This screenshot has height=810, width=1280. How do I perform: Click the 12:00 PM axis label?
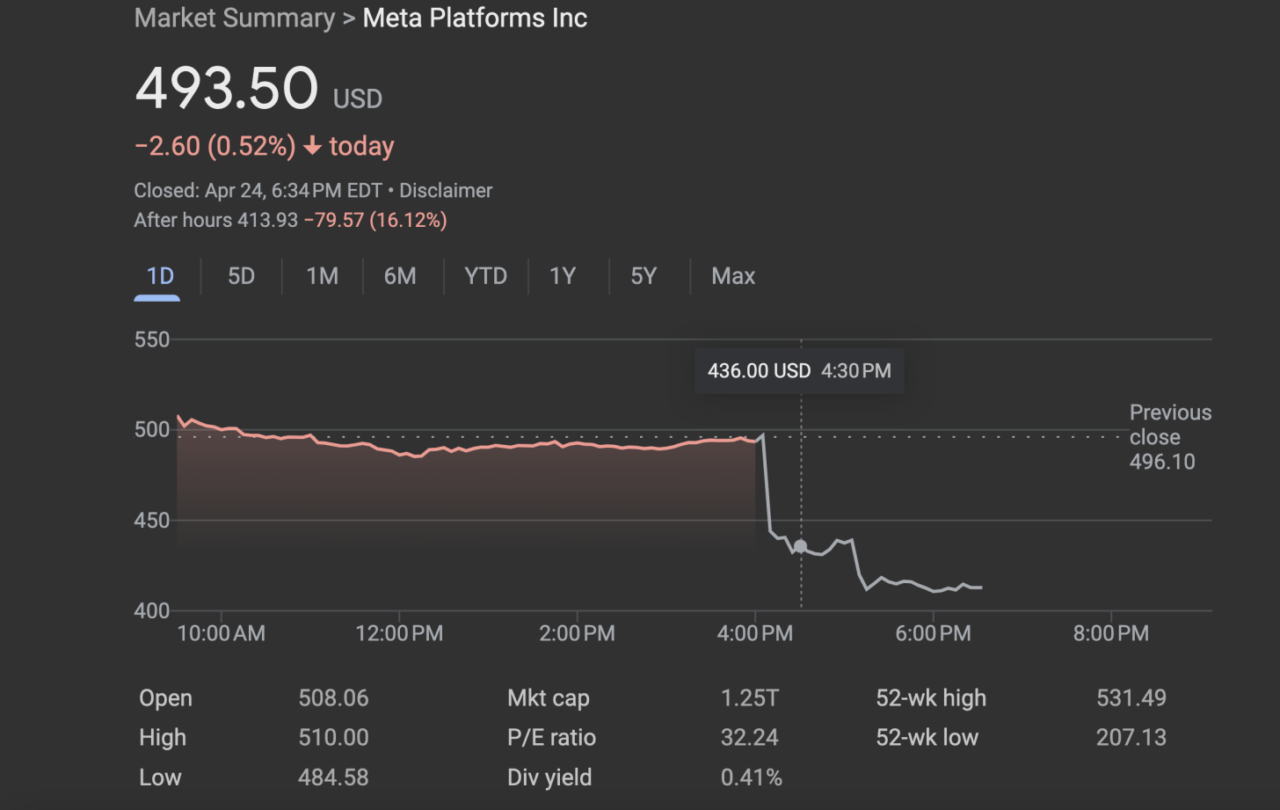click(x=399, y=633)
